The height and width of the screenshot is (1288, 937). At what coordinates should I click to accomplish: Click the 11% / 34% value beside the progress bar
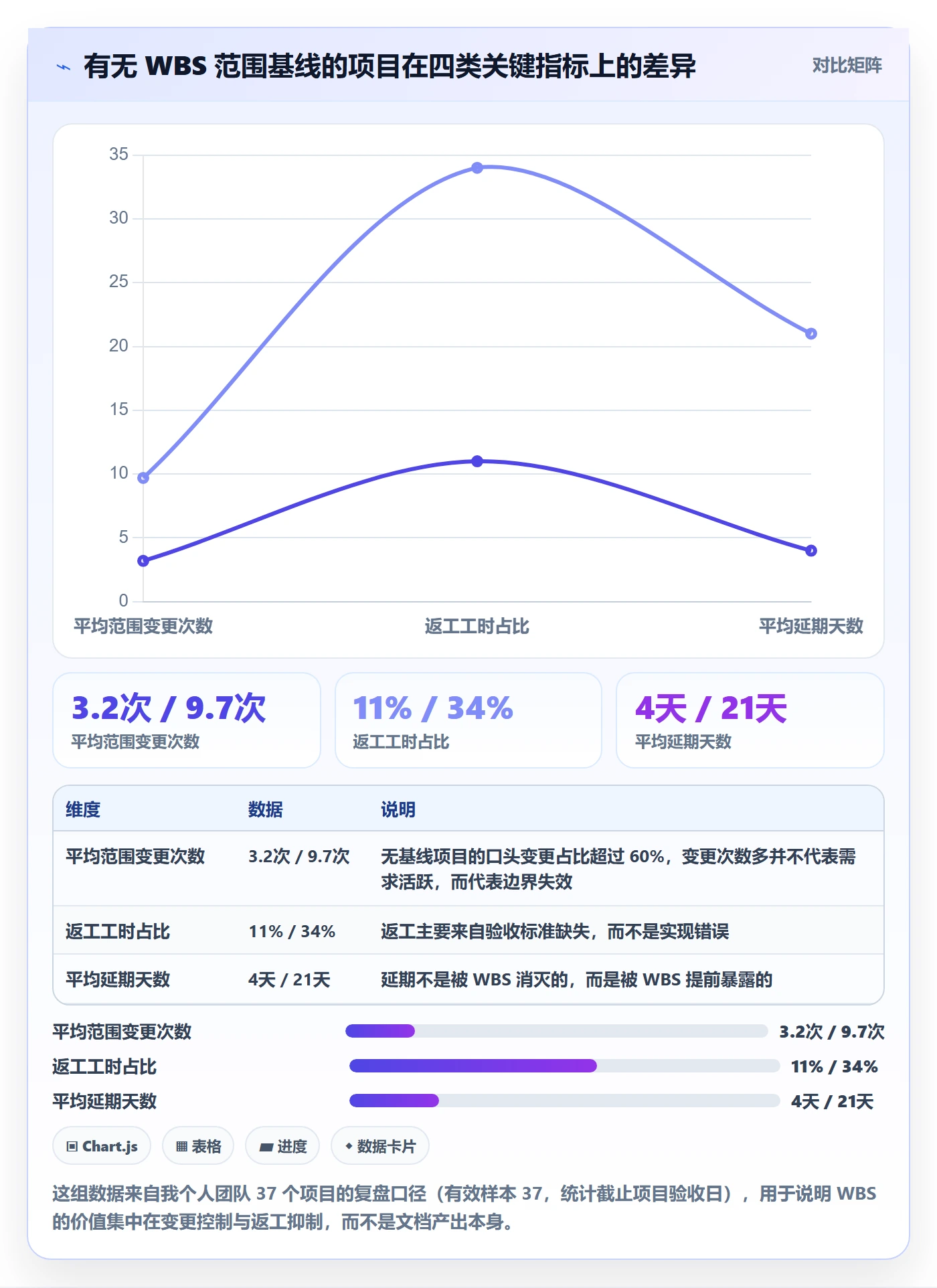[835, 1066]
